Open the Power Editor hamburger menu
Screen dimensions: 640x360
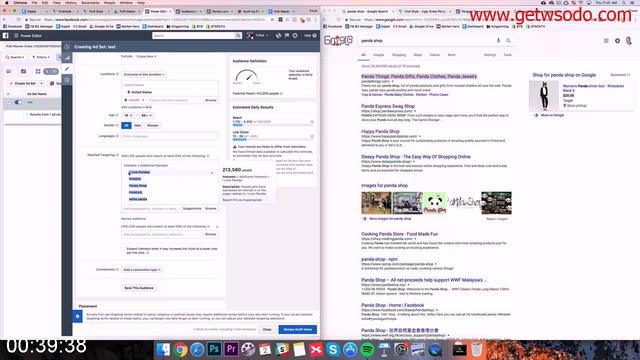click(x=16, y=36)
